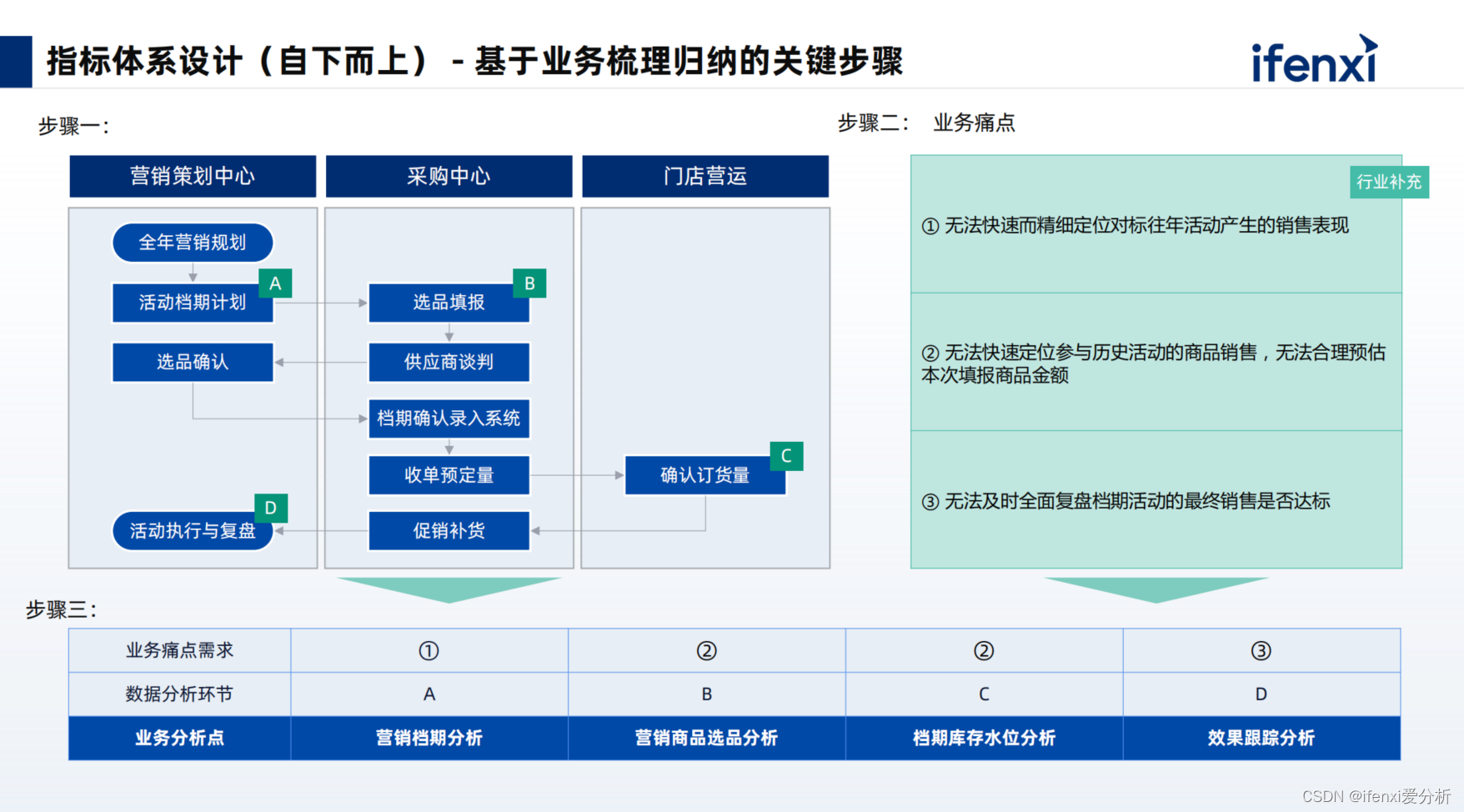Click the 活动执行与复盘 node
This screenshot has height=812, width=1464.
tap(193, 531)
